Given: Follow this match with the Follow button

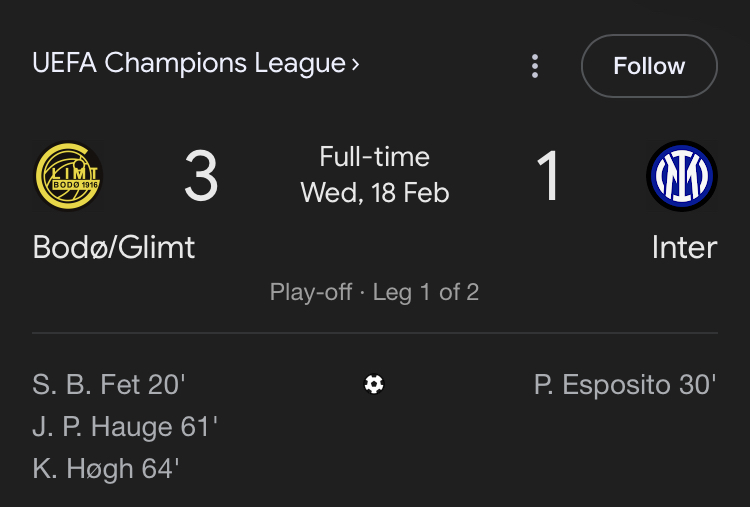Looking at the screenshot, I should 649,66.
